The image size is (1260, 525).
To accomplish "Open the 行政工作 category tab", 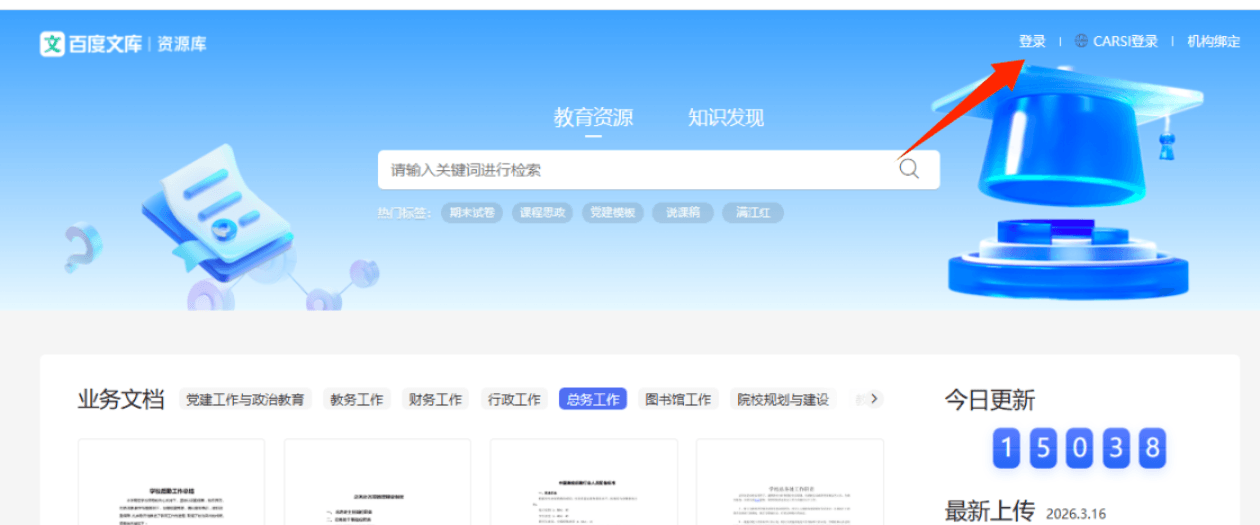I will tap(513, 399).
